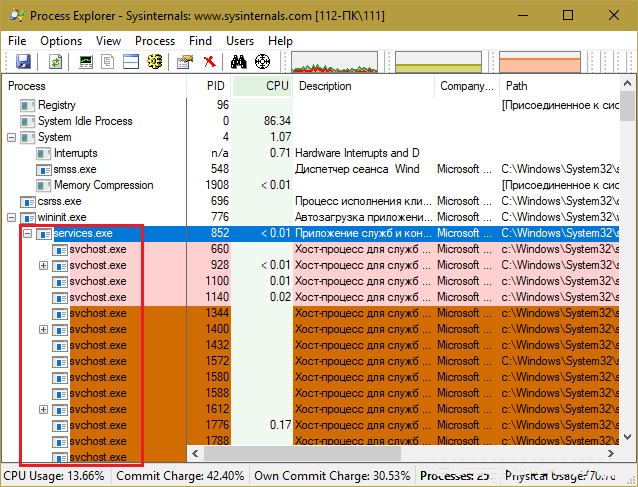Sort by the CPU column header

point(262,86)
